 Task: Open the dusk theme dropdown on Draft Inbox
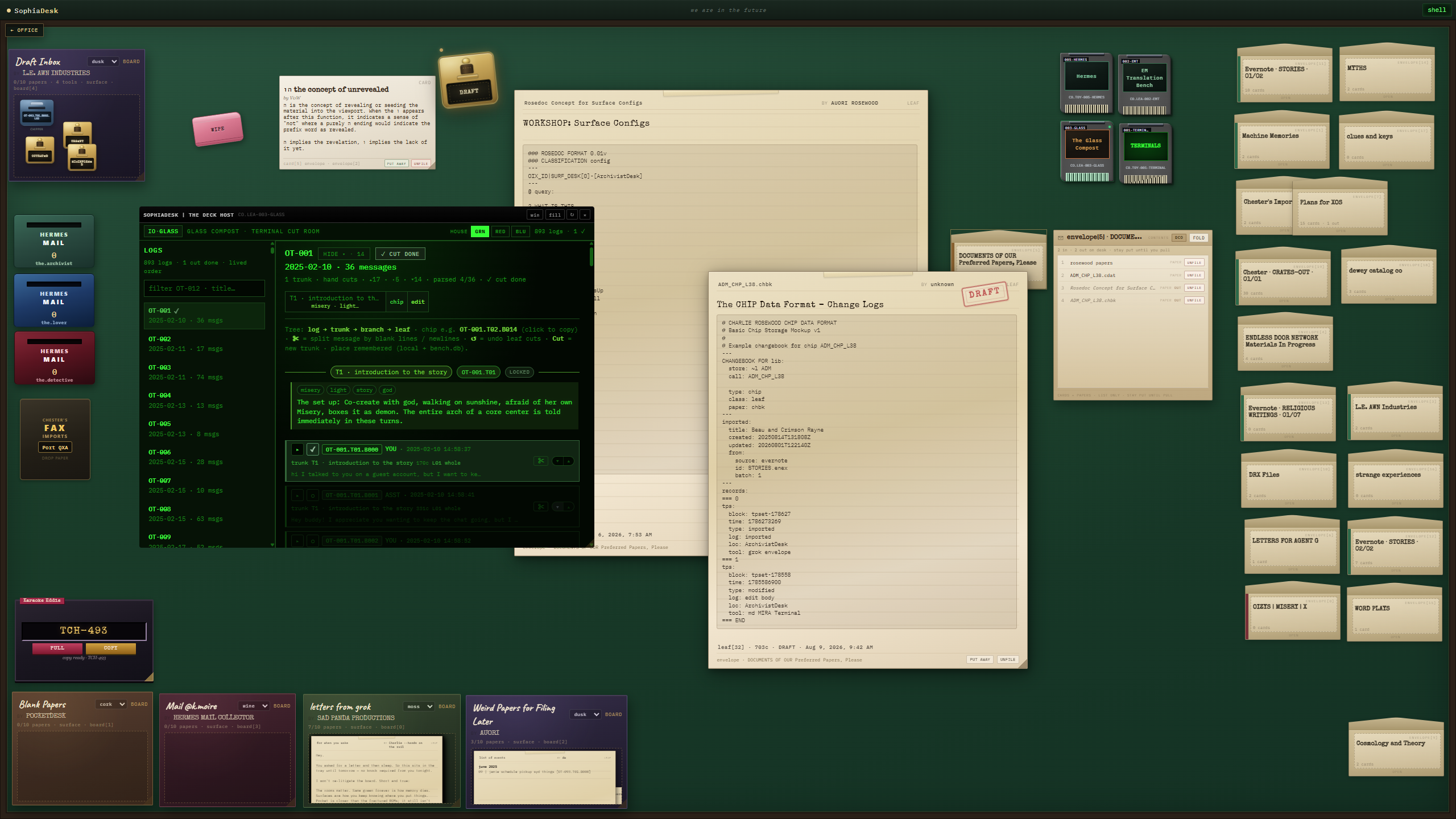tap(103, 61)
